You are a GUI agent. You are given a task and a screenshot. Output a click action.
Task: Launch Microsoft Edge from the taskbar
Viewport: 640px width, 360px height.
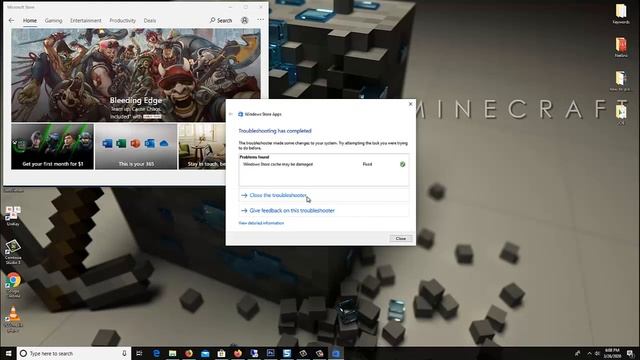(156, 353)
